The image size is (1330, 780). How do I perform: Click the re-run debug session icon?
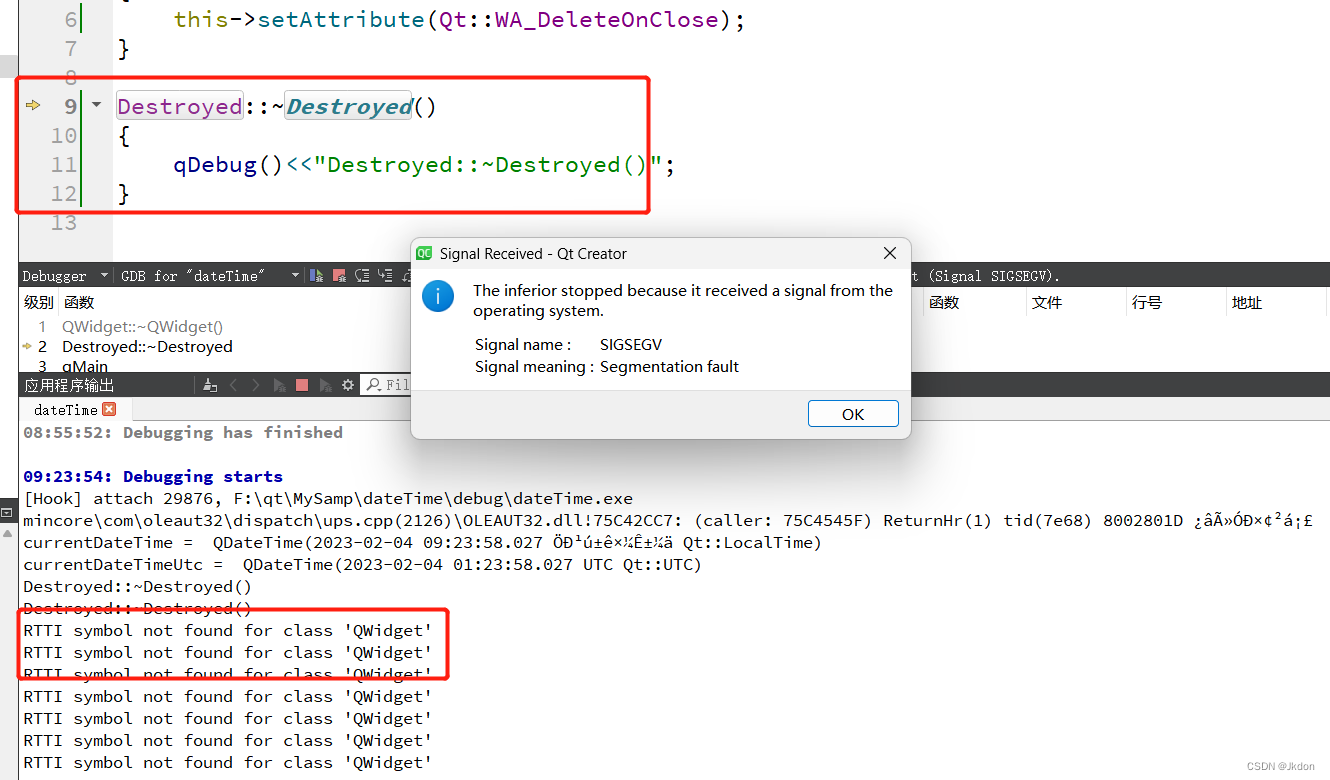pyautogui.click(x=326, y=384)
